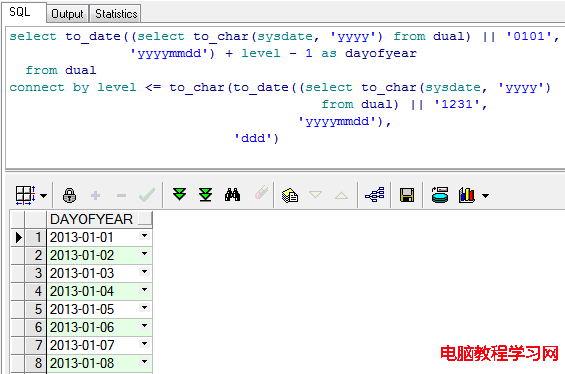Image resolution: width=565 pixels, height=374 pixels.
Task: Switch to the SQL tab
Action: (x=23, y=12)
